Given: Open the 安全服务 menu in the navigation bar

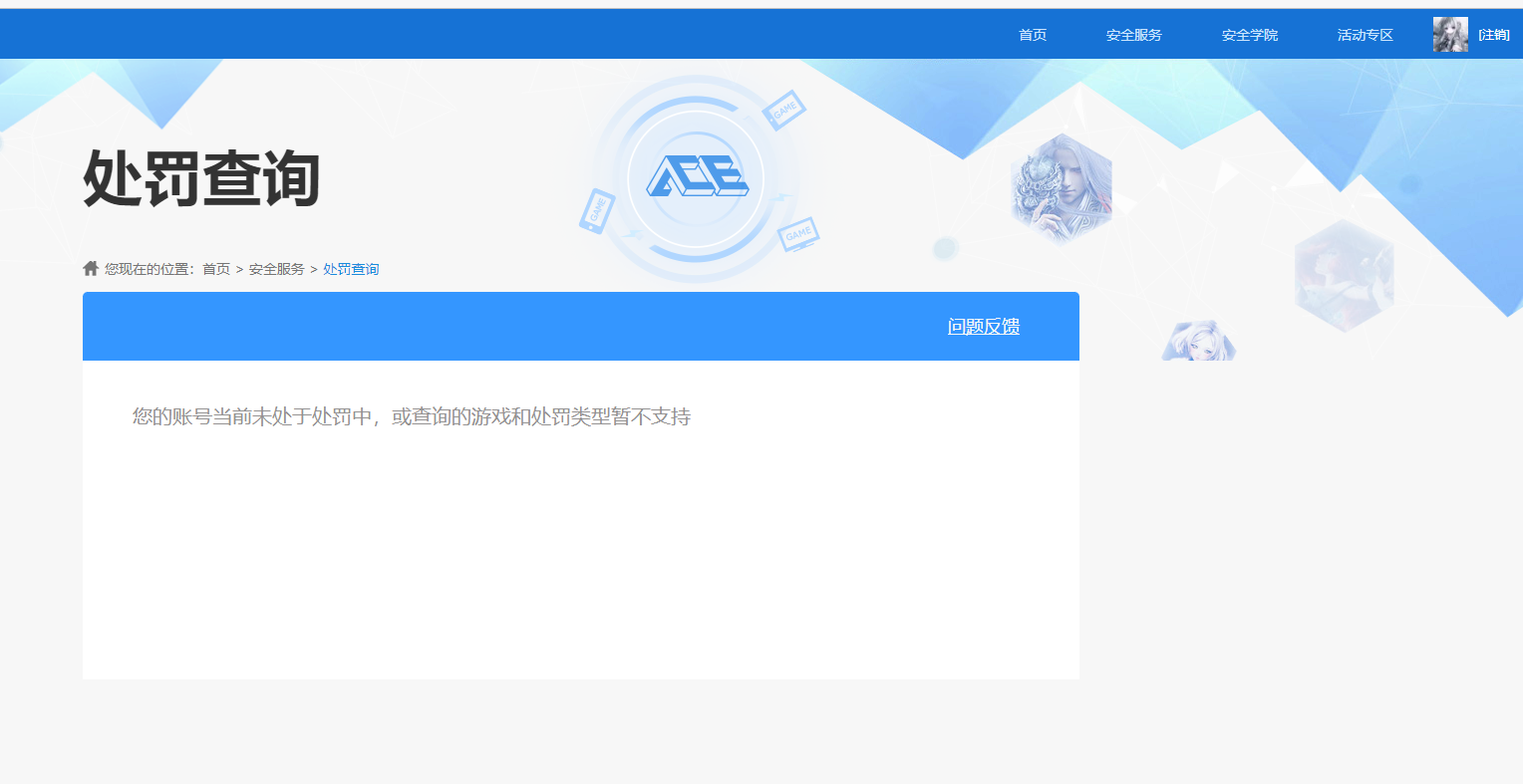Looking at the screenshot, I should pyautogui.click(x=1131, y=33).
